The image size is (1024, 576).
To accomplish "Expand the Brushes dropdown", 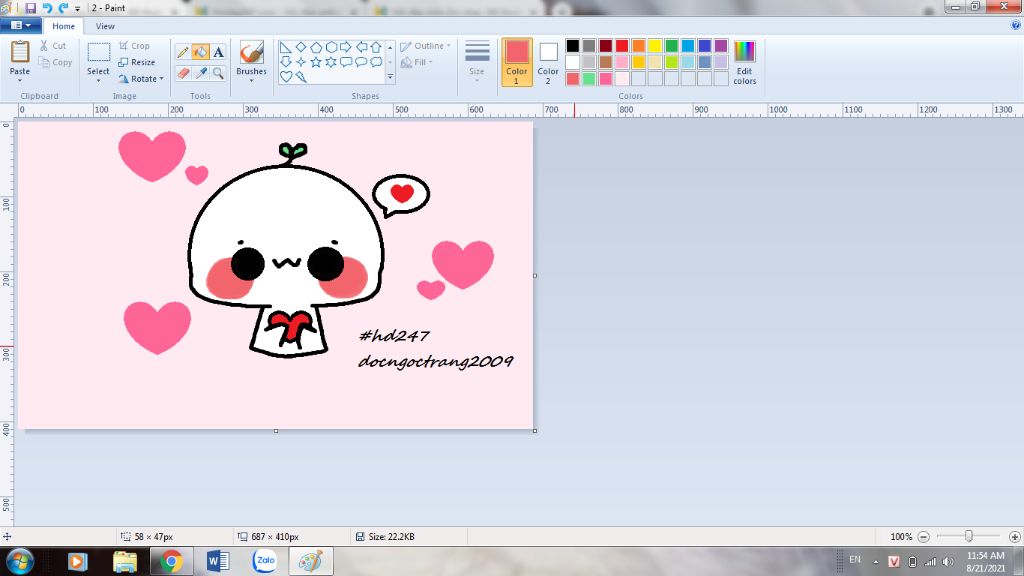I will [251, 78].
